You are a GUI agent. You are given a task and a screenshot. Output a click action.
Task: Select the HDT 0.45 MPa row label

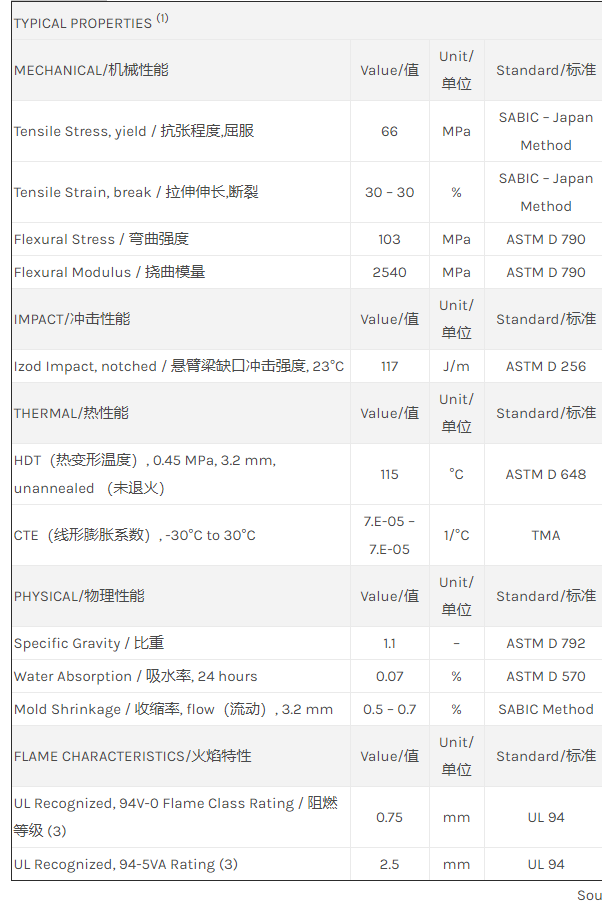coord(145,474)
